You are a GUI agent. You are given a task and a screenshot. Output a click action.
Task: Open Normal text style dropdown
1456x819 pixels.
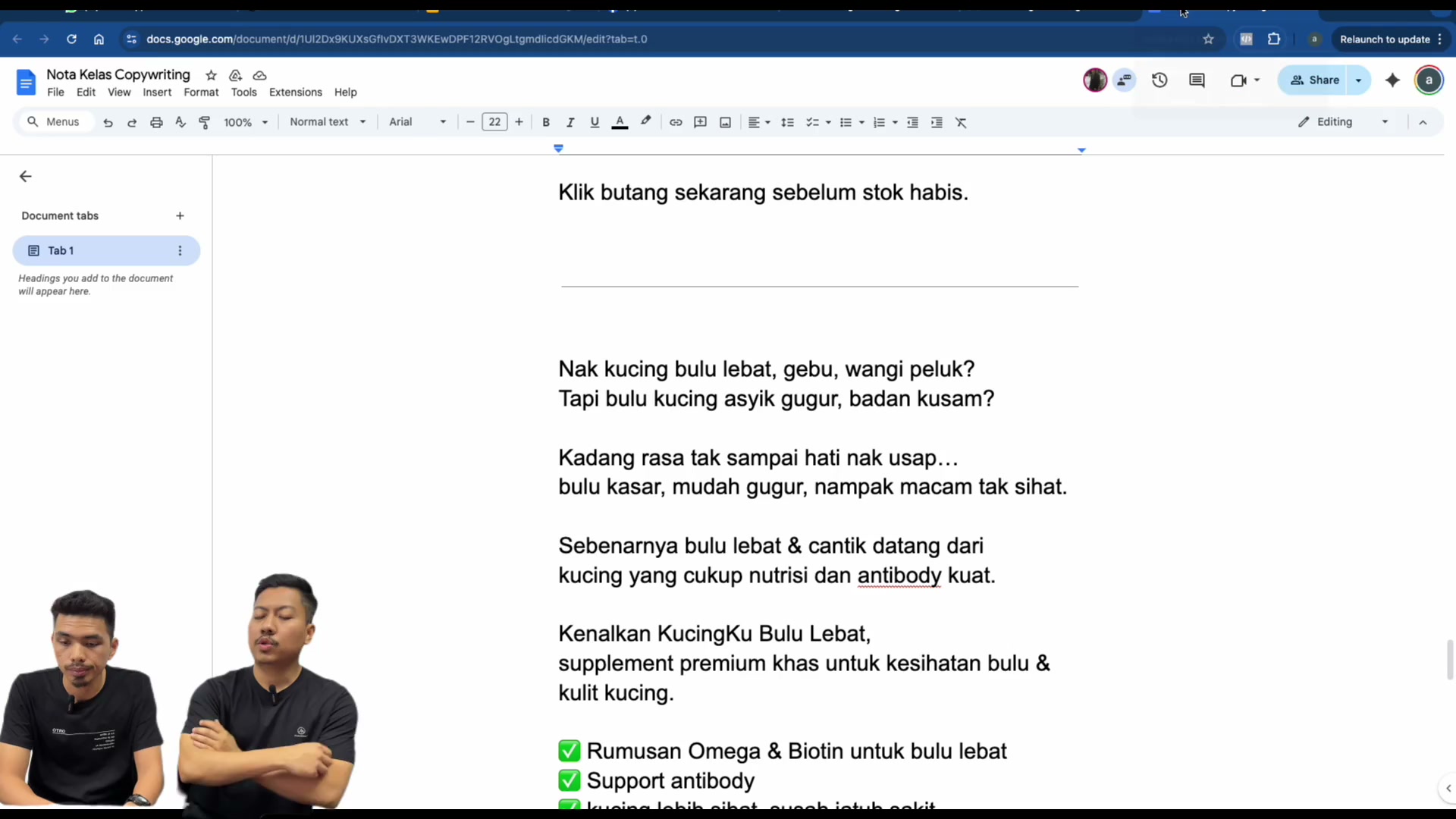[x=328, y=122]
